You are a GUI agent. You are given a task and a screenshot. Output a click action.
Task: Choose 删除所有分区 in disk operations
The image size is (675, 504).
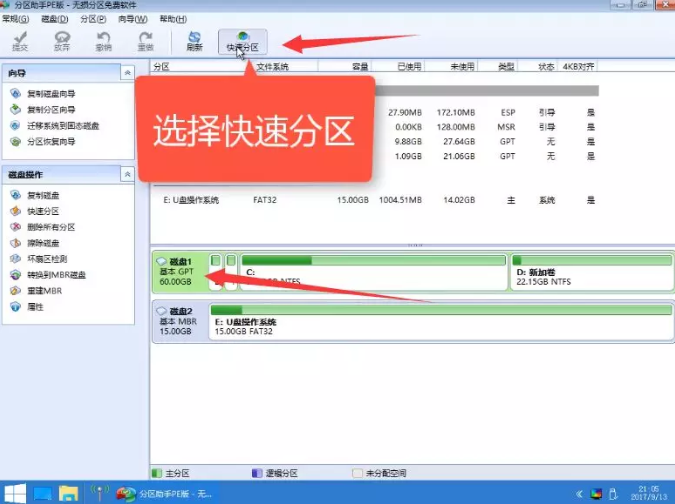click(x=50, y=227)
